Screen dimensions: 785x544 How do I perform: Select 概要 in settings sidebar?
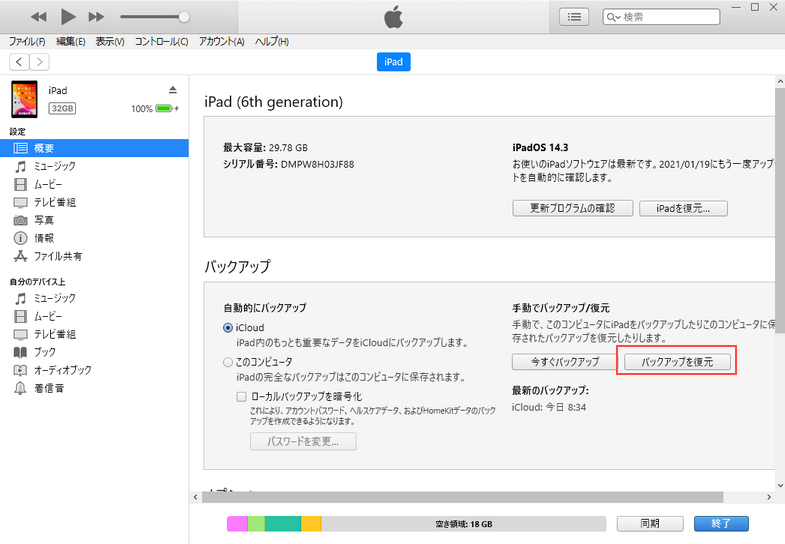(x=94, y=148)
